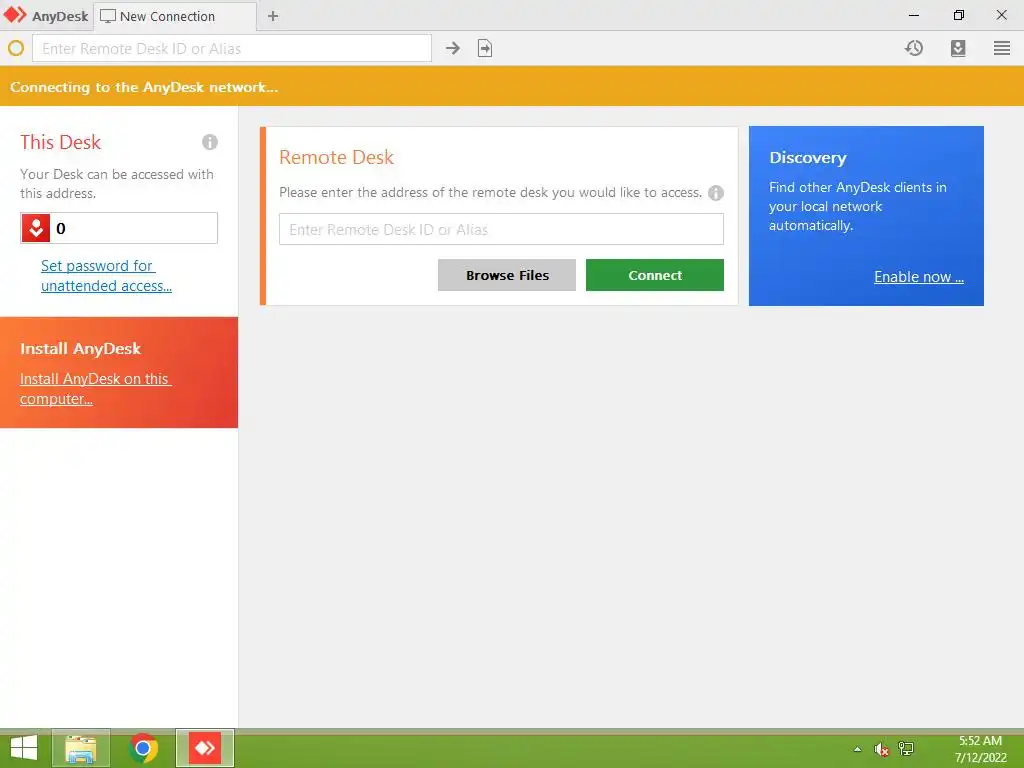Screen dimensions: 1024x768
Task: Open the taskbar clock showing 5:52 AM
Action: (x=980, y=749)
